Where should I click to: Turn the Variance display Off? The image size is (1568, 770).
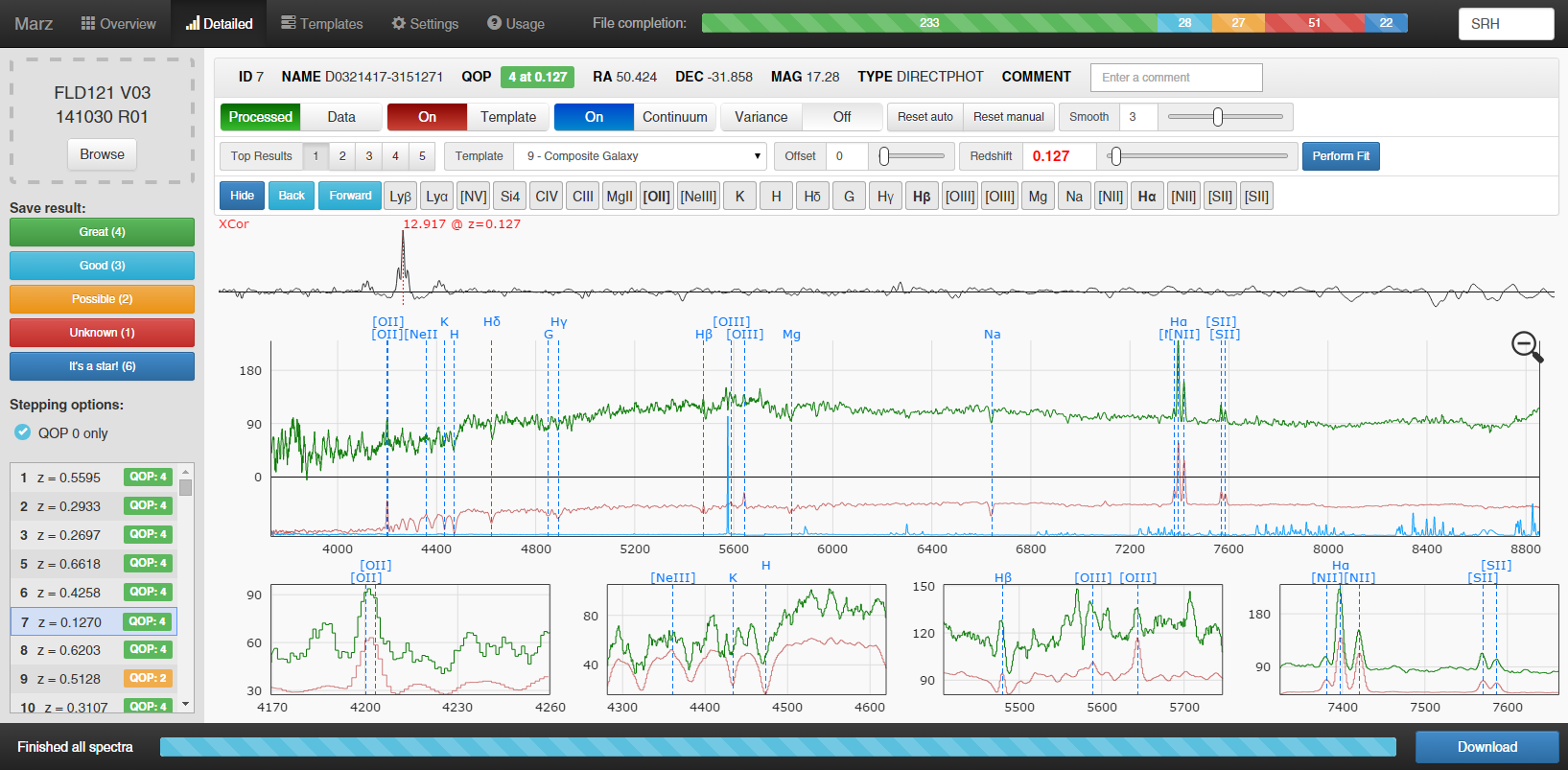[841, 117]
